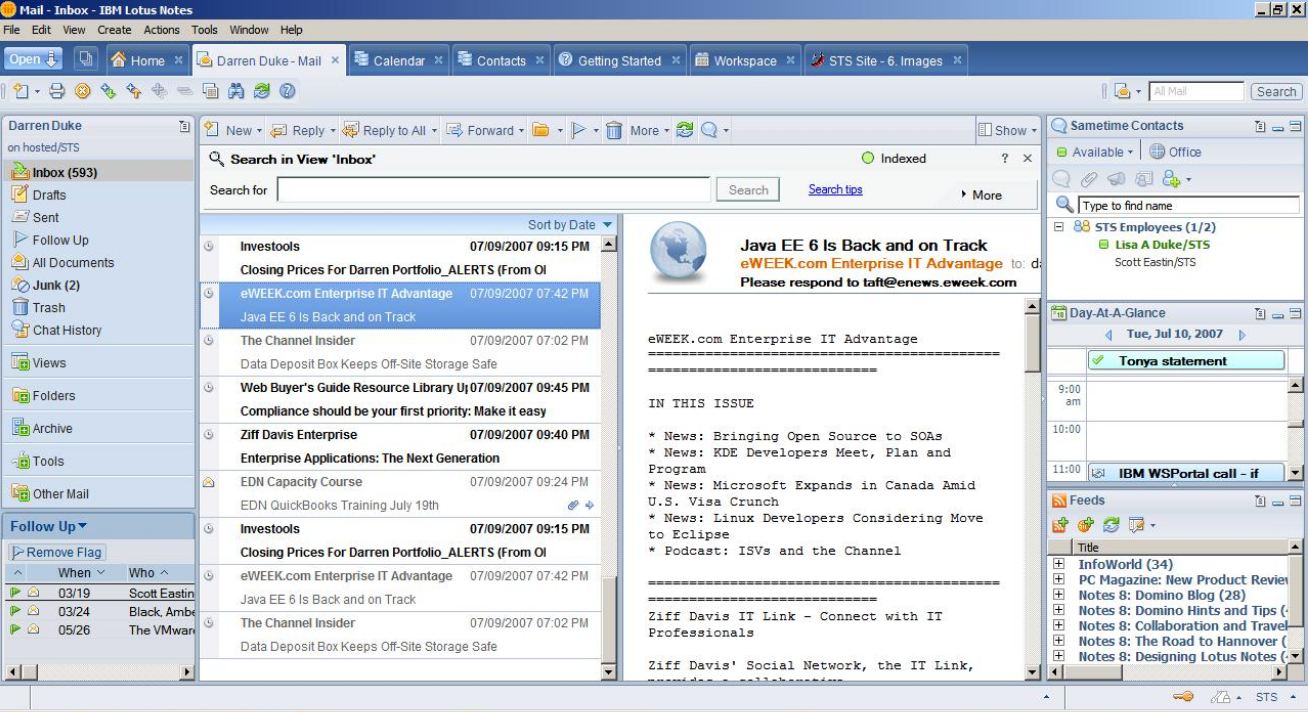The image size is (1308, 712).
Task: Expand the InfoWorld (34) feed
Action: click(1058, 565)
